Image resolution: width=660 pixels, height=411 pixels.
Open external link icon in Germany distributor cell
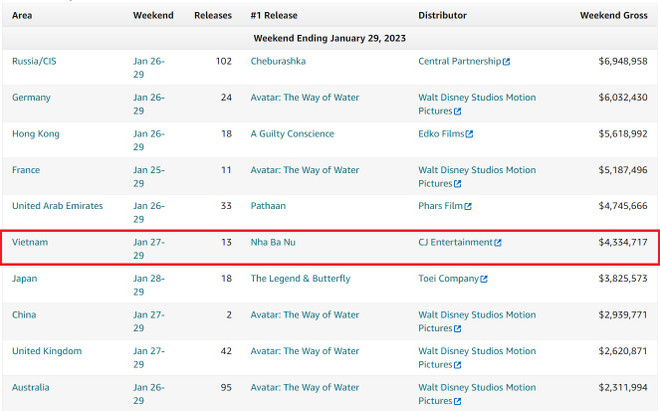coord(458,112)
